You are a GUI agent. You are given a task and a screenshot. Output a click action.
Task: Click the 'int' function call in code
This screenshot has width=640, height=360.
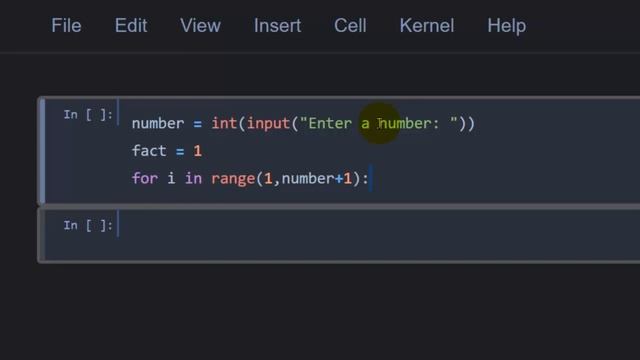pos(224,123)
